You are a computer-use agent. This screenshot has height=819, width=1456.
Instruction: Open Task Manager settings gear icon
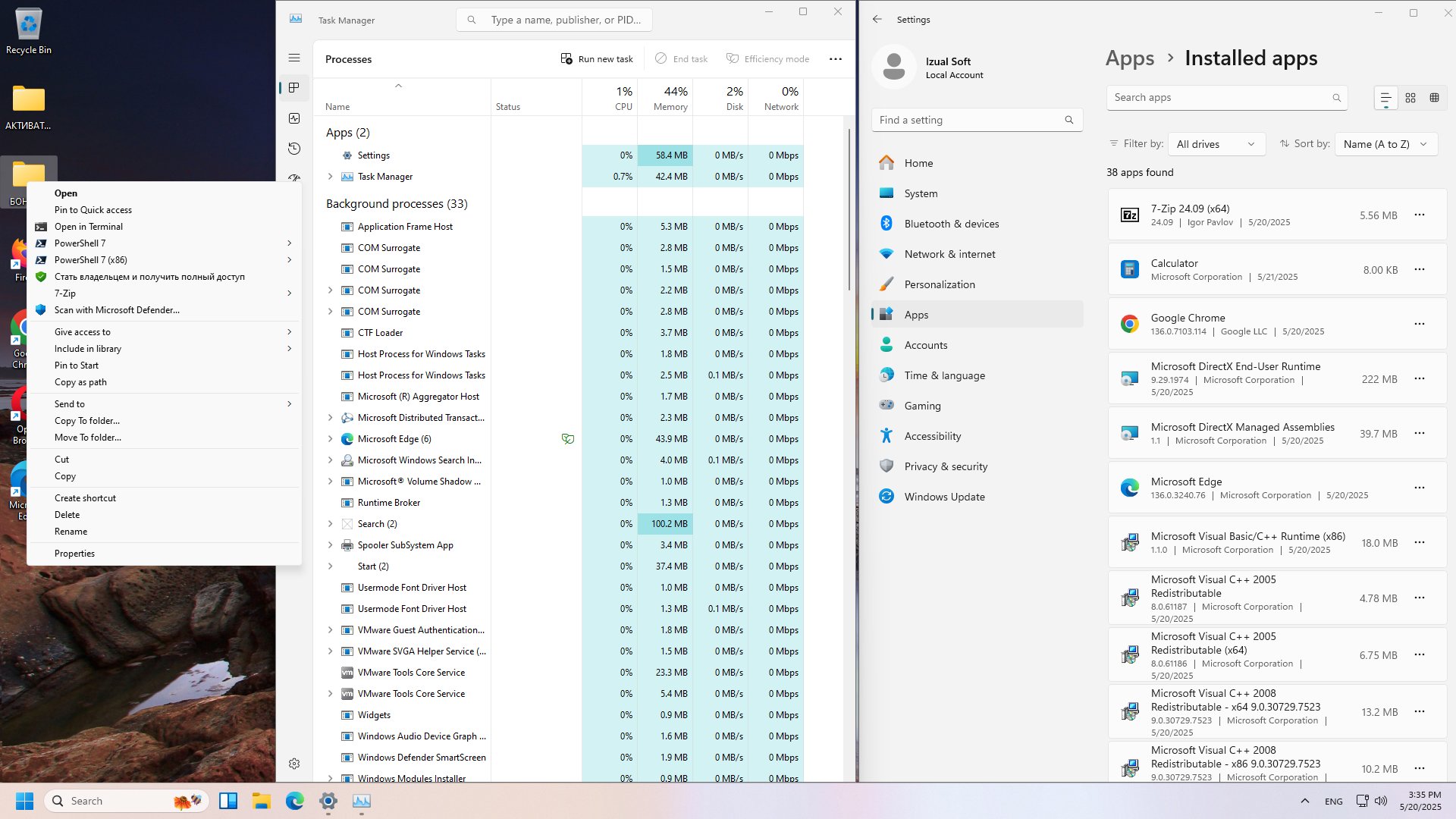pyautogui.click(x=294, y=764)
